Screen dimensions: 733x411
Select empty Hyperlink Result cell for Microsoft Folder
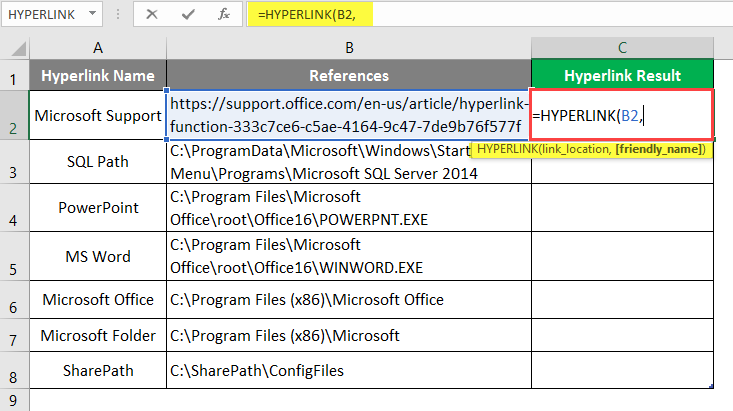click(x=622, y=335)
